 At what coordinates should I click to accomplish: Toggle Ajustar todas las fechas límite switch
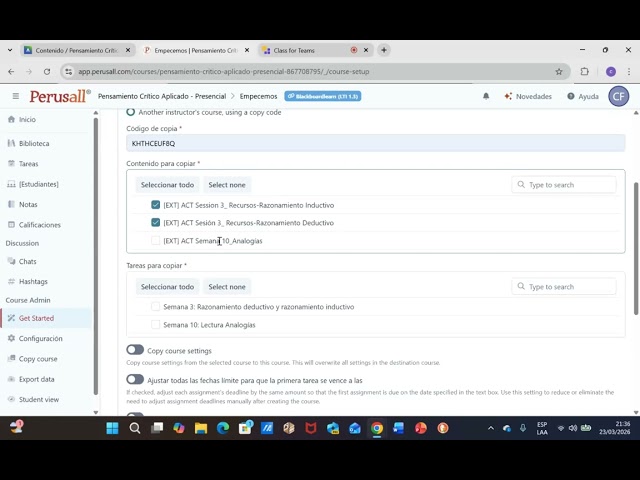135,379
